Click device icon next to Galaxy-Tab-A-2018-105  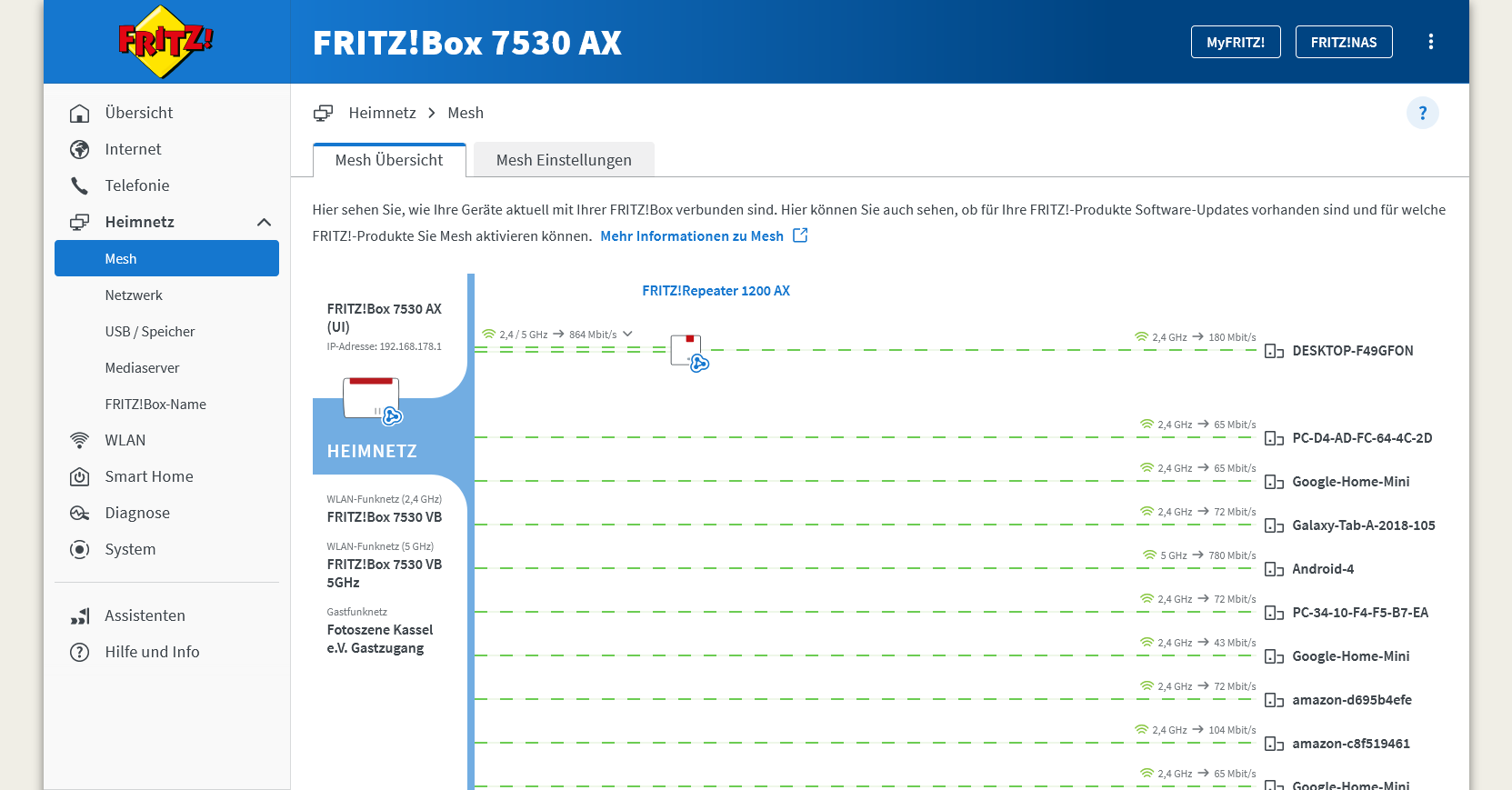[1274, 525]
